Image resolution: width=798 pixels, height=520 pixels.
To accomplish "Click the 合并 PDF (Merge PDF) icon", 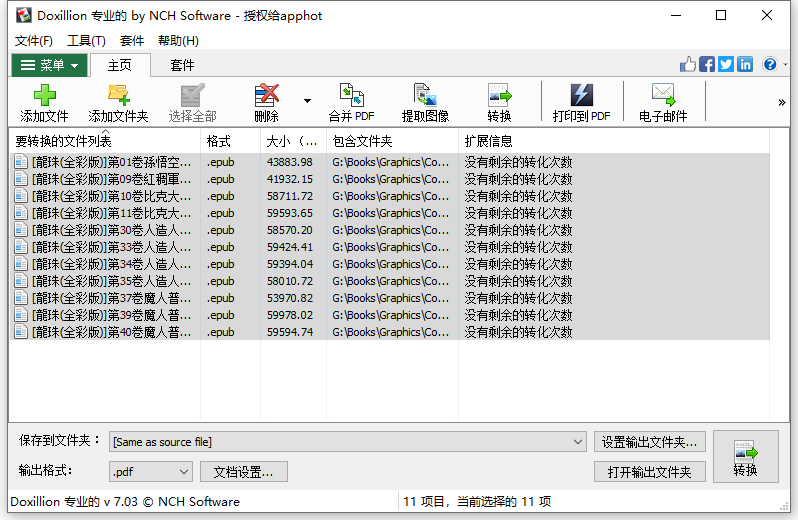I will [x=351, y=103].
